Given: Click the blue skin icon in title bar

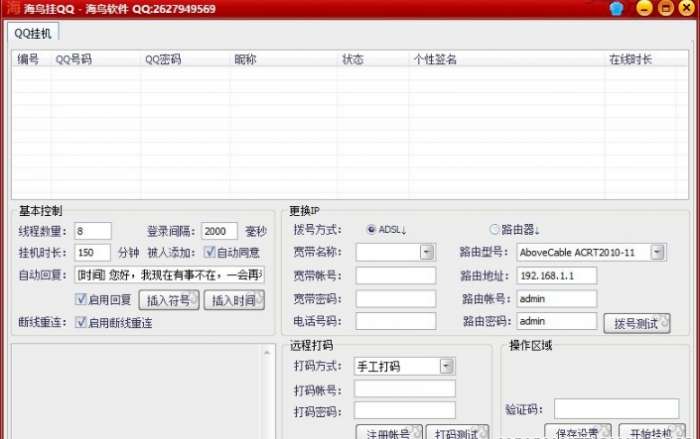Looking at the screenshot, I should [617, 8].
